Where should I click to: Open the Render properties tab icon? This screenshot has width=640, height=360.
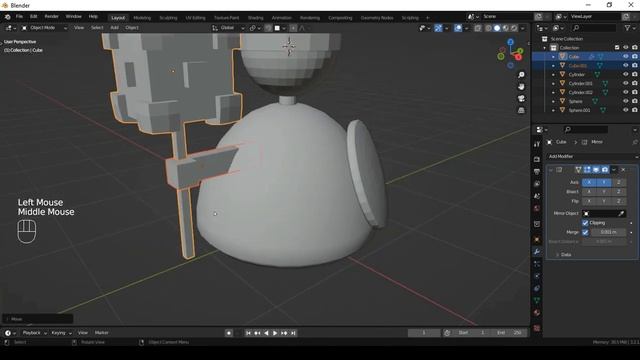pyautogui.click(x=537, y=160)
